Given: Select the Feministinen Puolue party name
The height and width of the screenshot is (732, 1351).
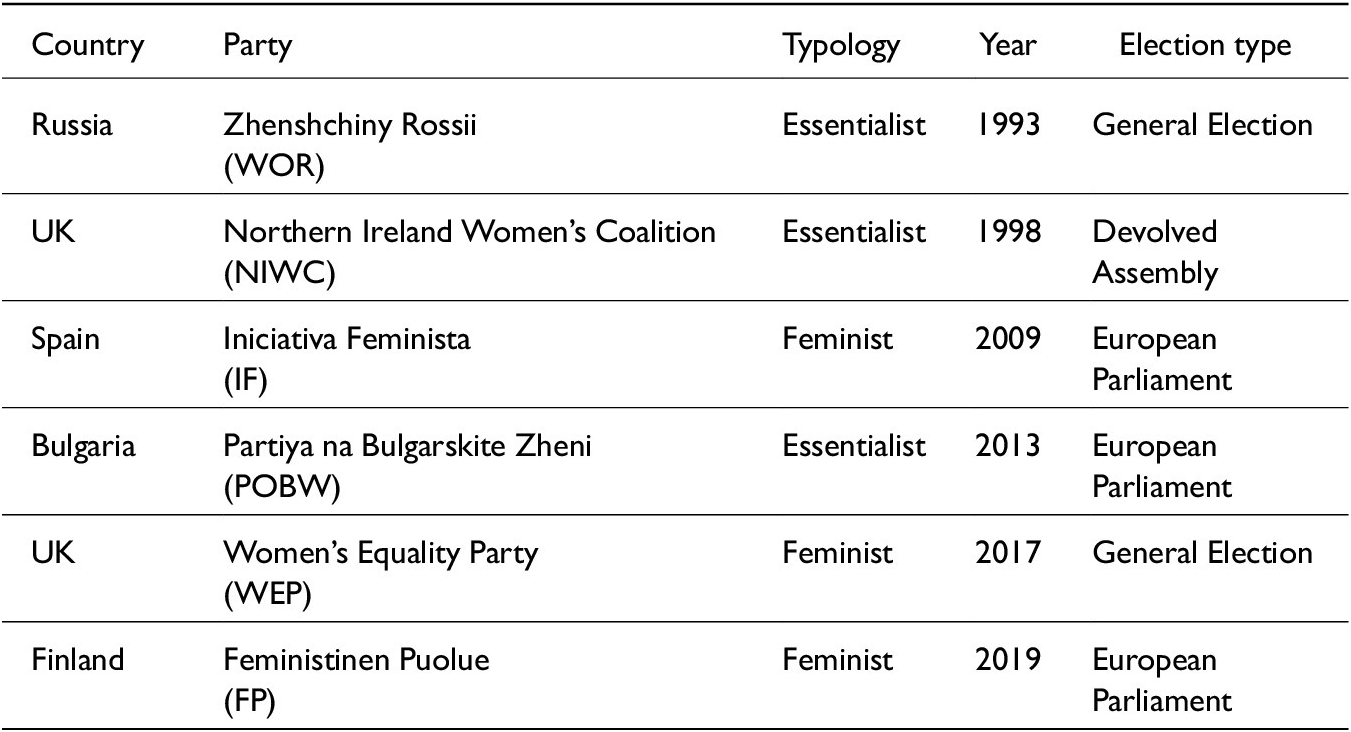Looking at the screenshot, I should click(x=356, y=660).
